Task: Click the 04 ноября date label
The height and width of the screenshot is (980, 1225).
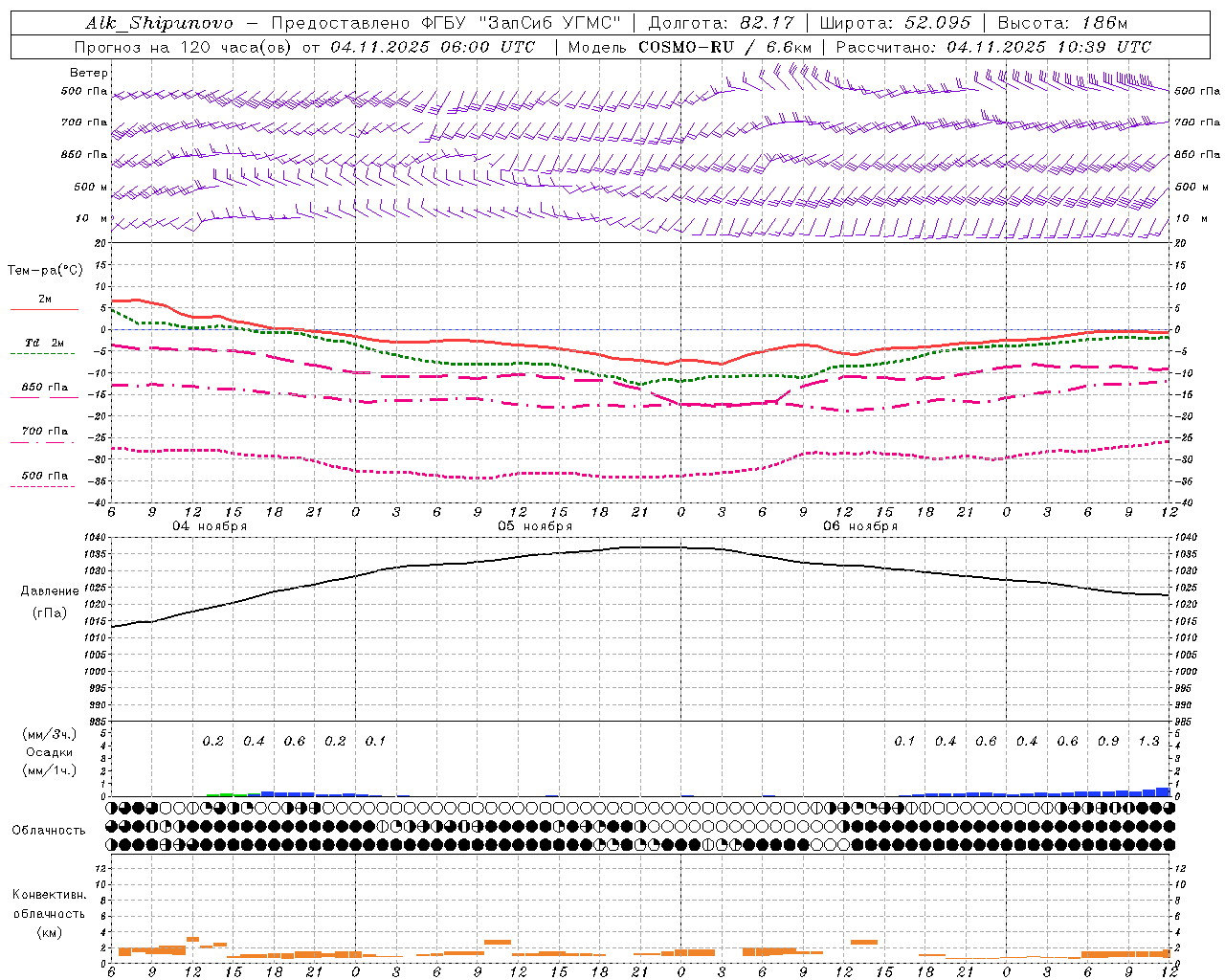Action: tap(210, 526)
